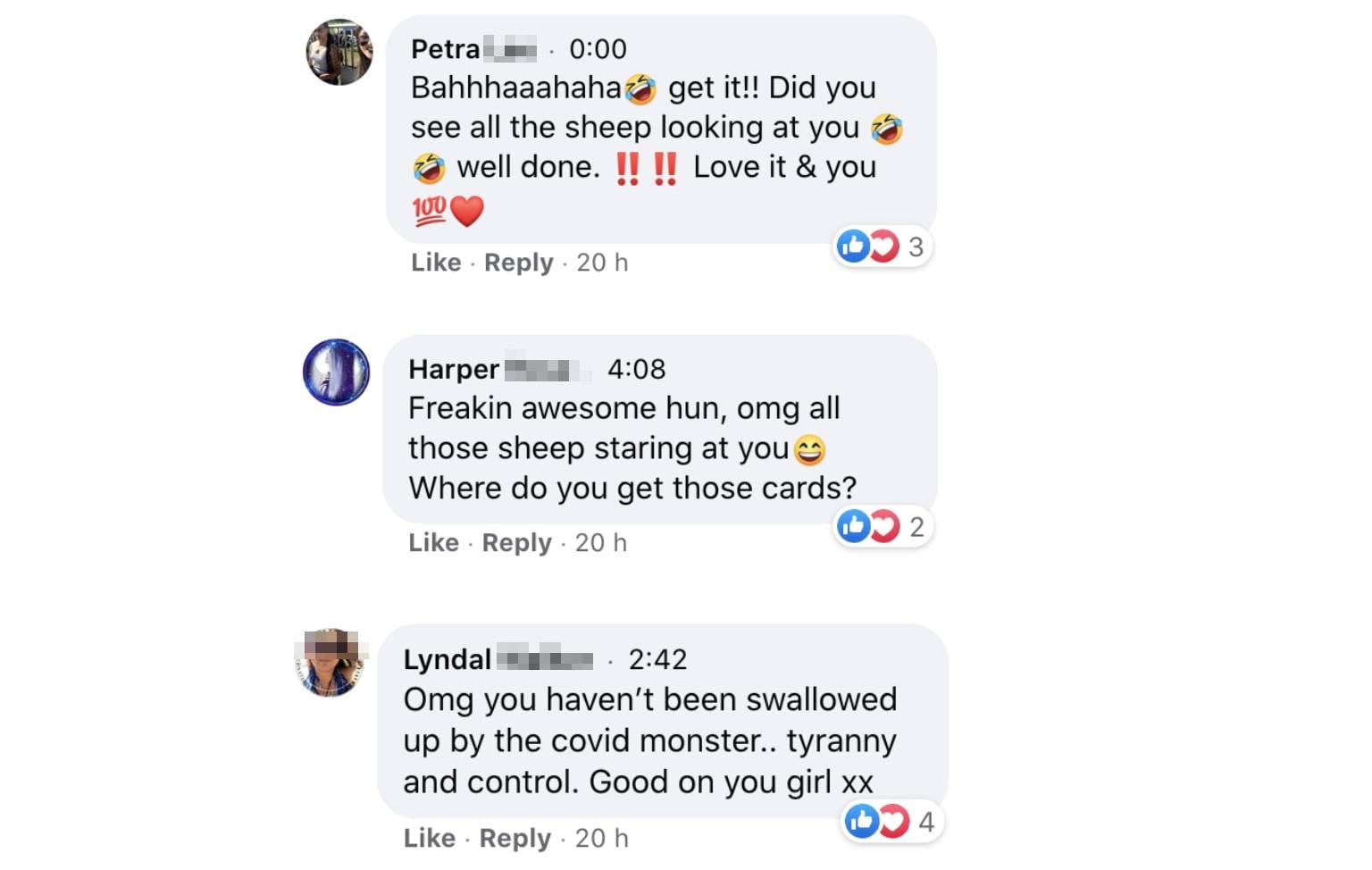View heart reaction icon on Petra's comment

(x=884, y=246)
